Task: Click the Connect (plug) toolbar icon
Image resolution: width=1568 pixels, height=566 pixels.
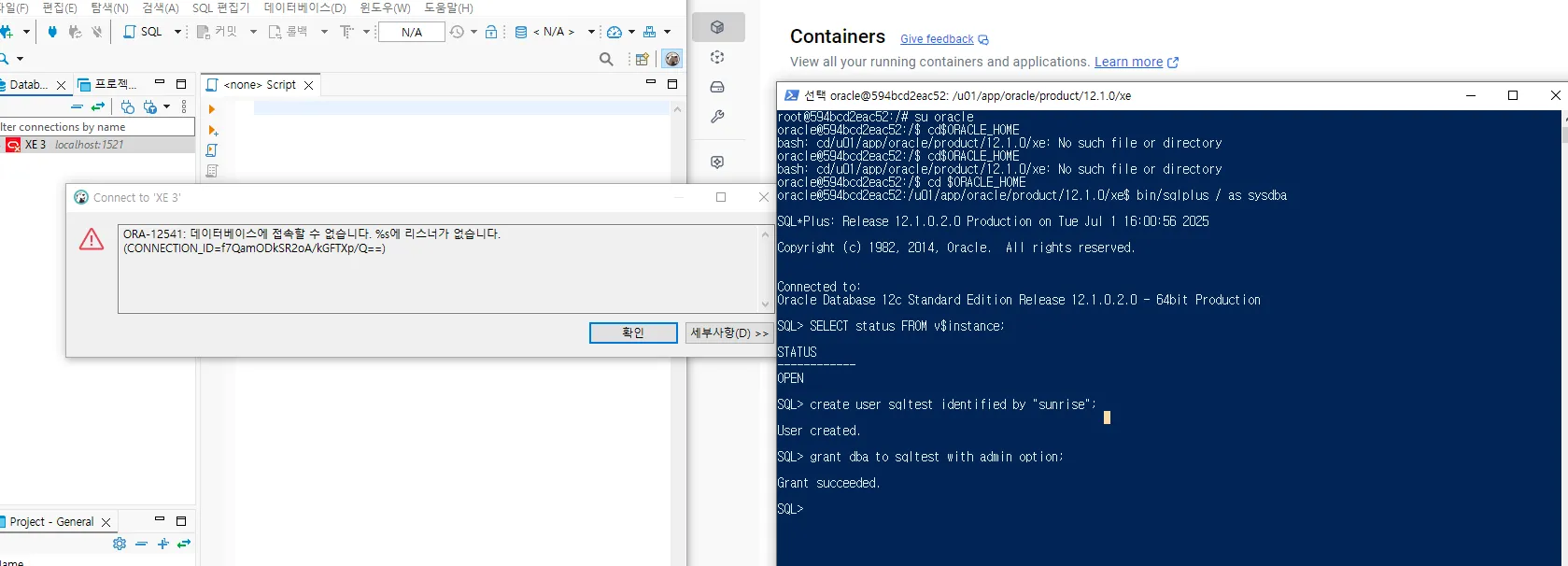Action: (52, 32)
